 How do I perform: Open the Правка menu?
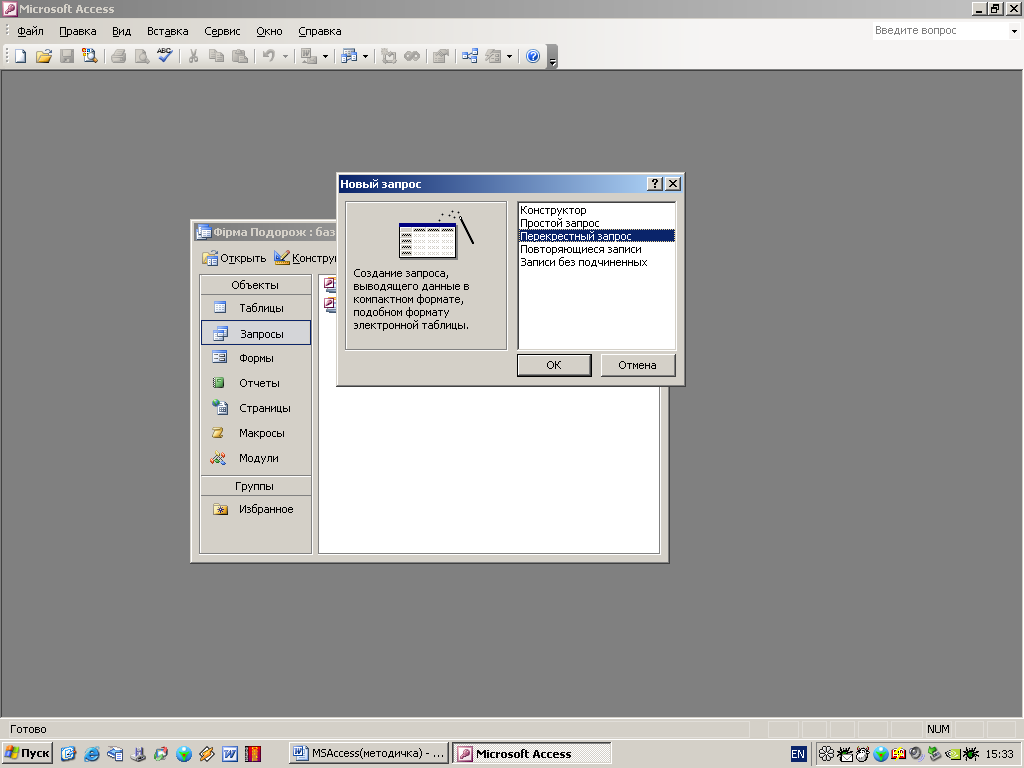(78, 31)
